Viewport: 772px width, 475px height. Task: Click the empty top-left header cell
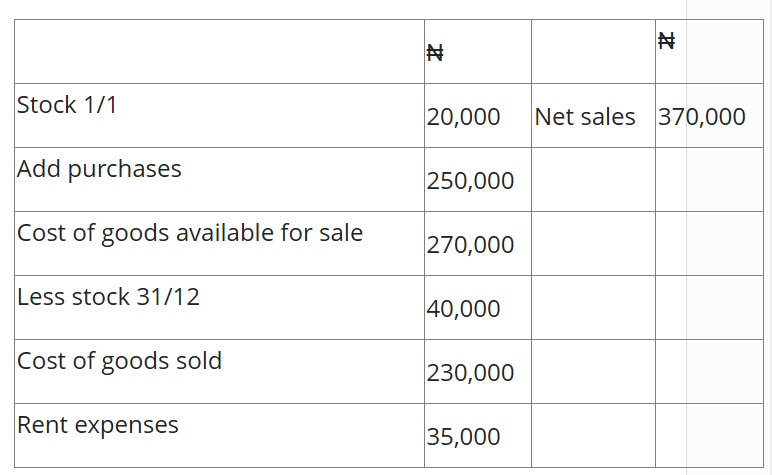coord(219,51)
